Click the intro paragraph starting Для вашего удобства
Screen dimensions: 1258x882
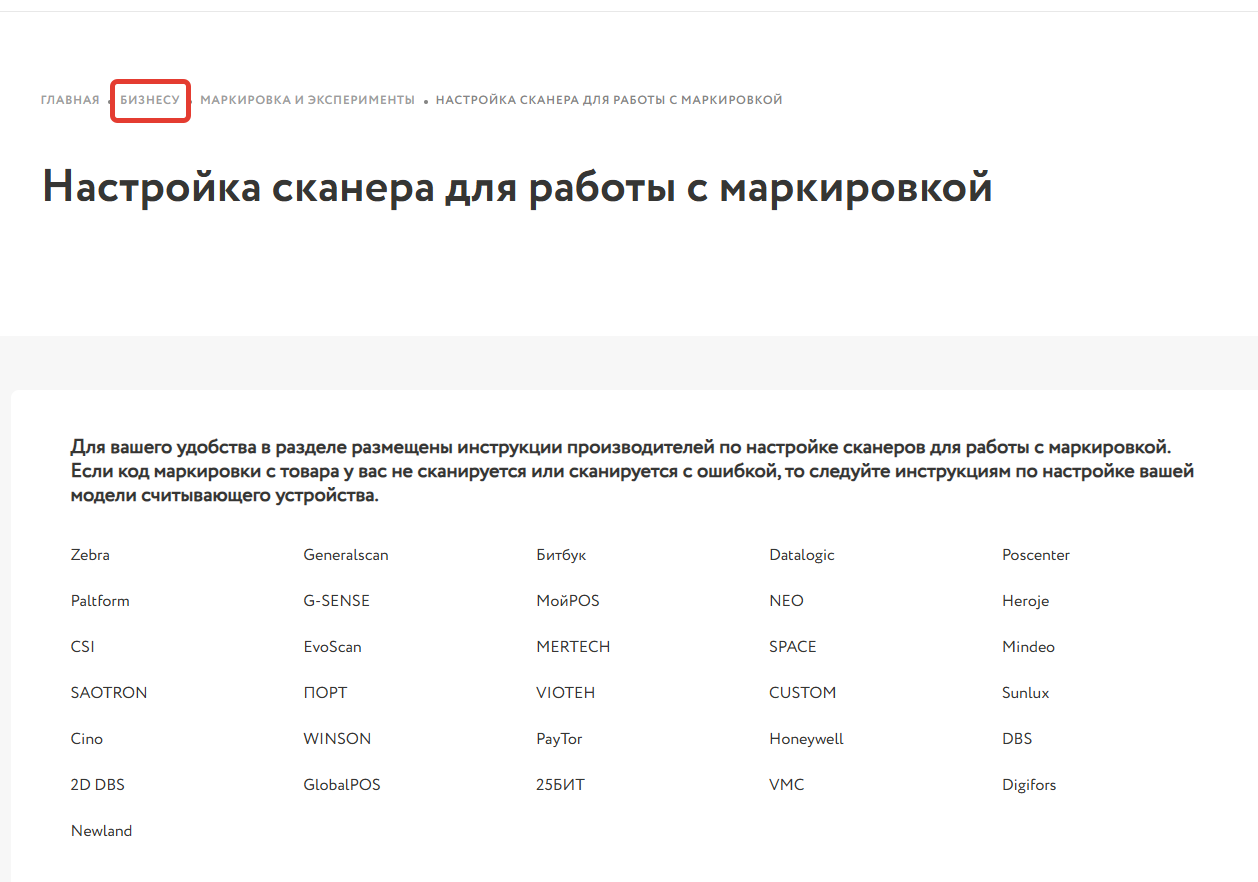coord(633,471)
